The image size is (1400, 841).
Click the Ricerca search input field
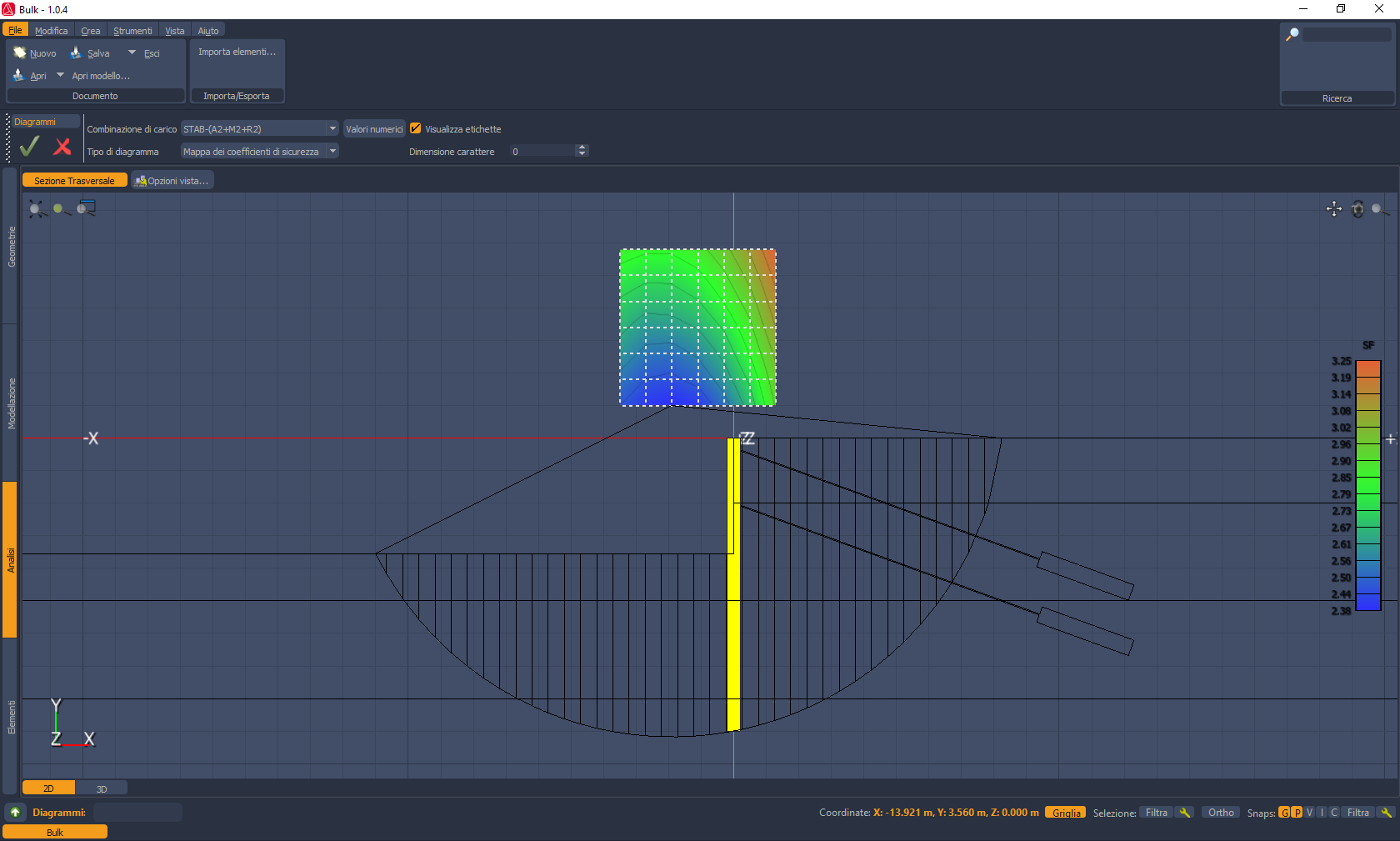click(x=1347, y=34)
